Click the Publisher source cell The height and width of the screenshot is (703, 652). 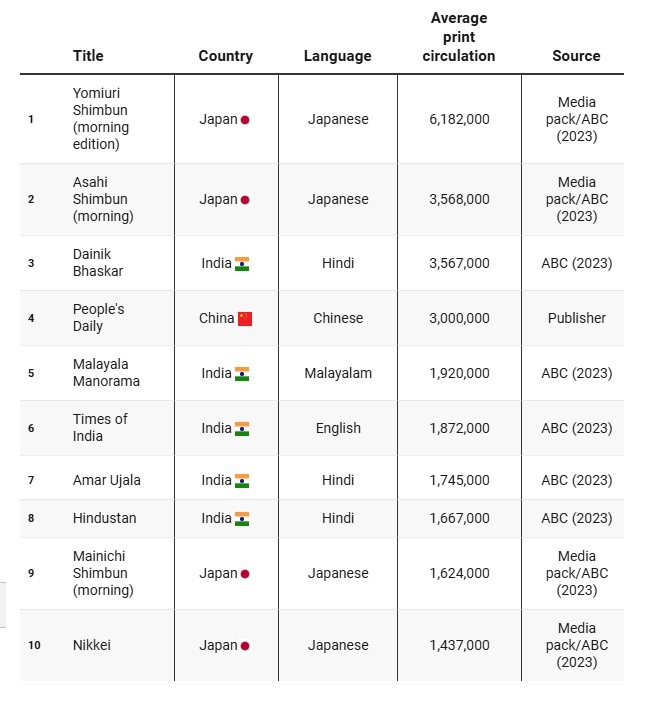[577, 318]
